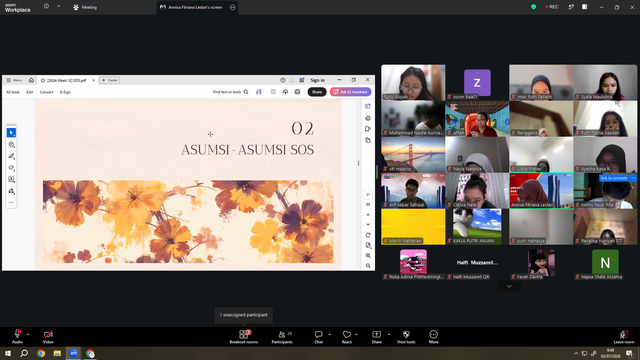The width and height of the screenshot is (640, 360).
Task: Open the Acrobat notifications bell
Action: pyautogui.click(x=292, y=80)
